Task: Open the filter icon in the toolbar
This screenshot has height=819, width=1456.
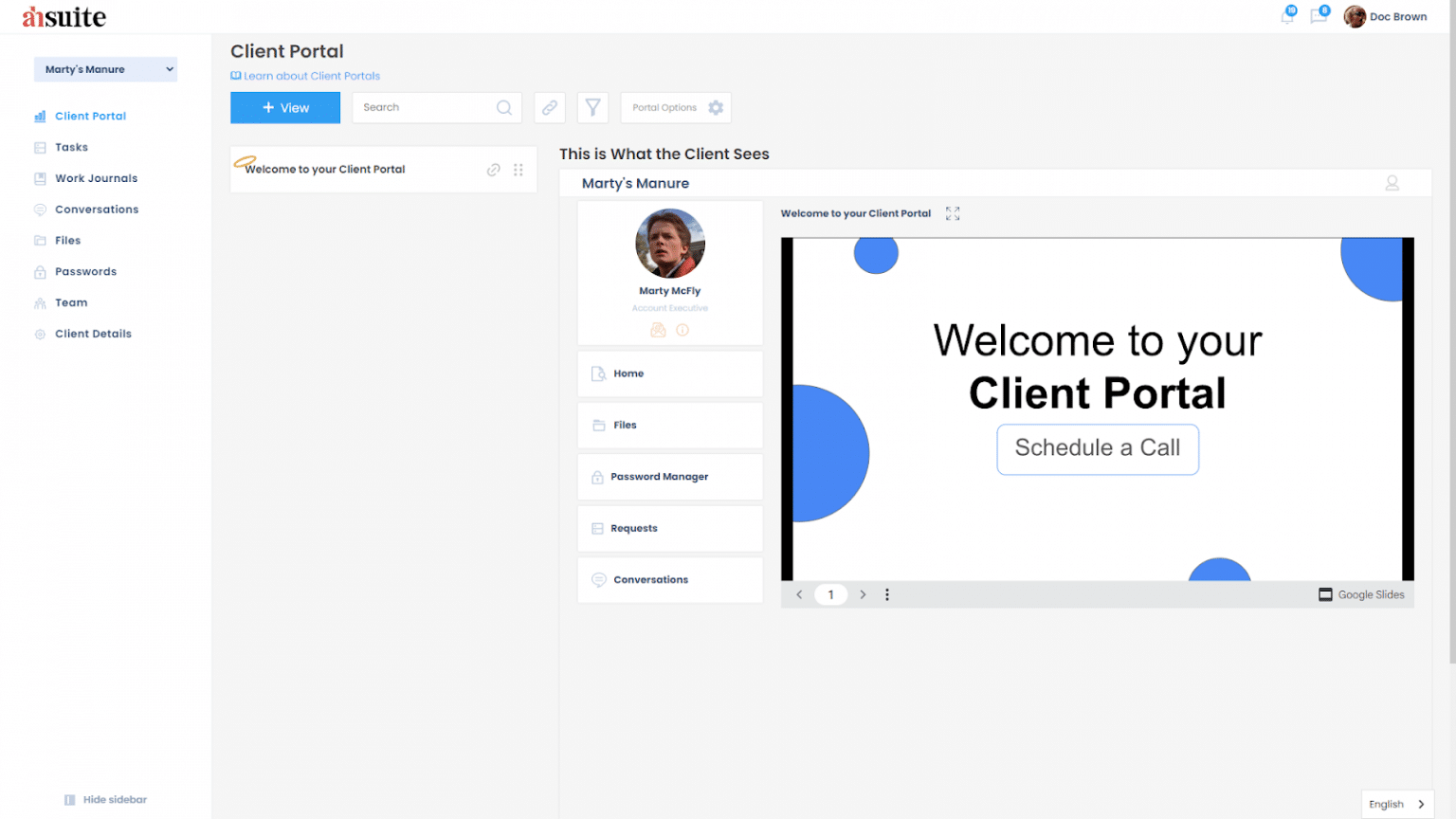Action: (592, 107)
